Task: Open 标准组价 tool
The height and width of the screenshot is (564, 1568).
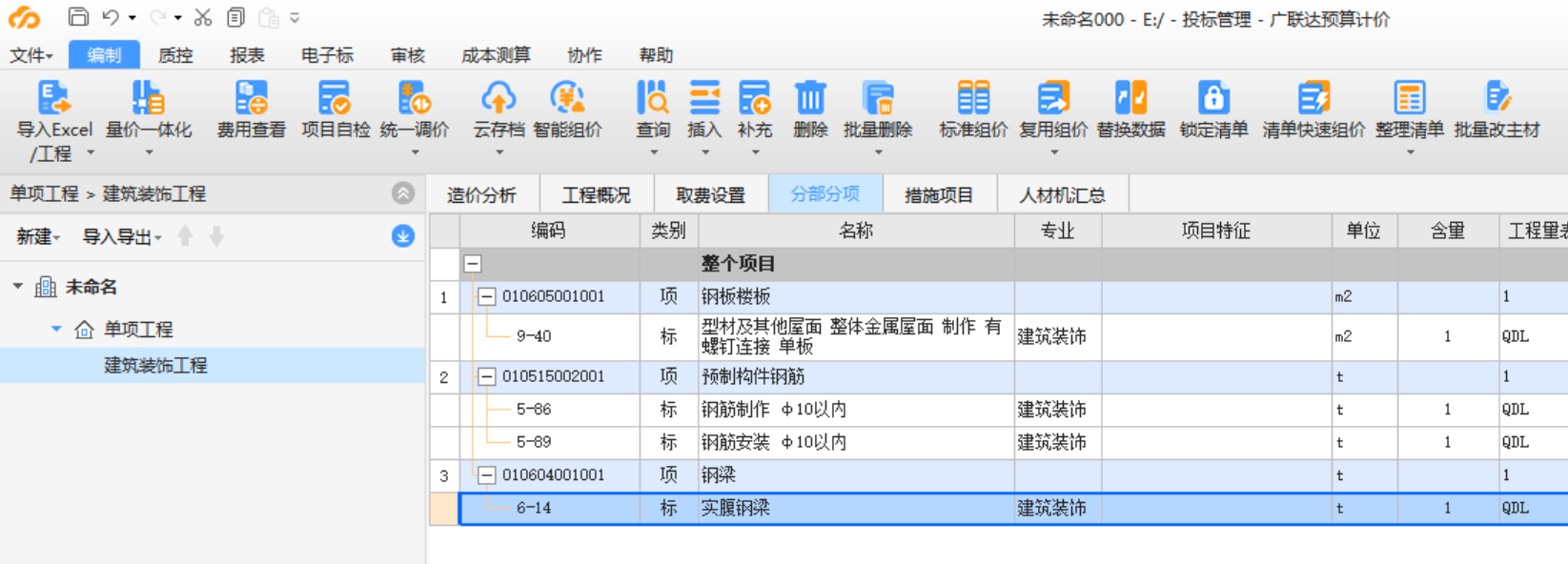Action: 973,110
